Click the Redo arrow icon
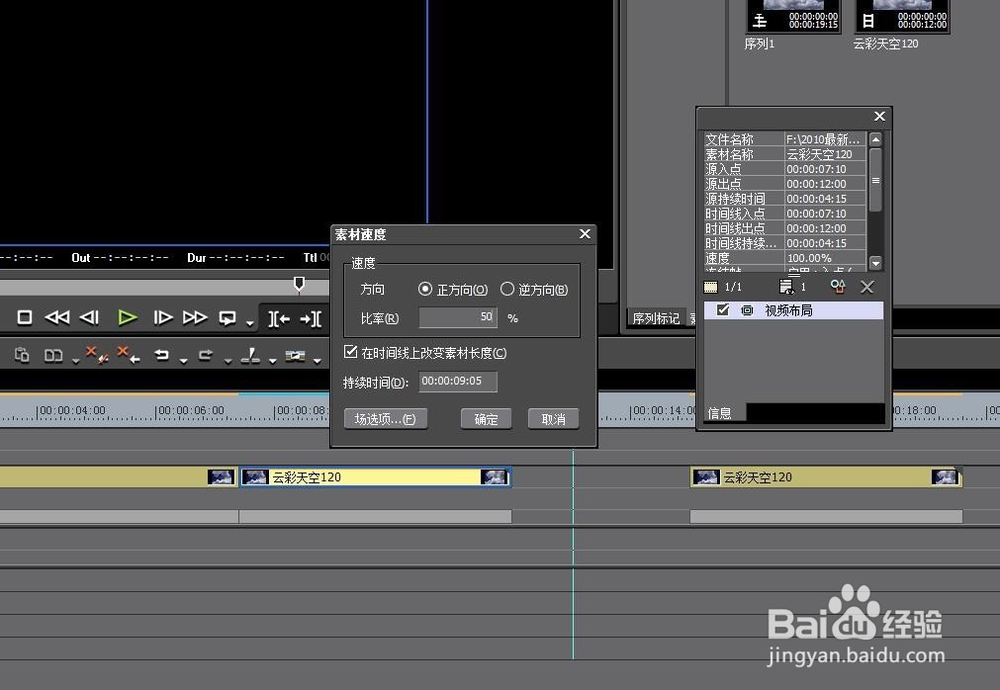 pyautogui.click(x=205, y=355)
